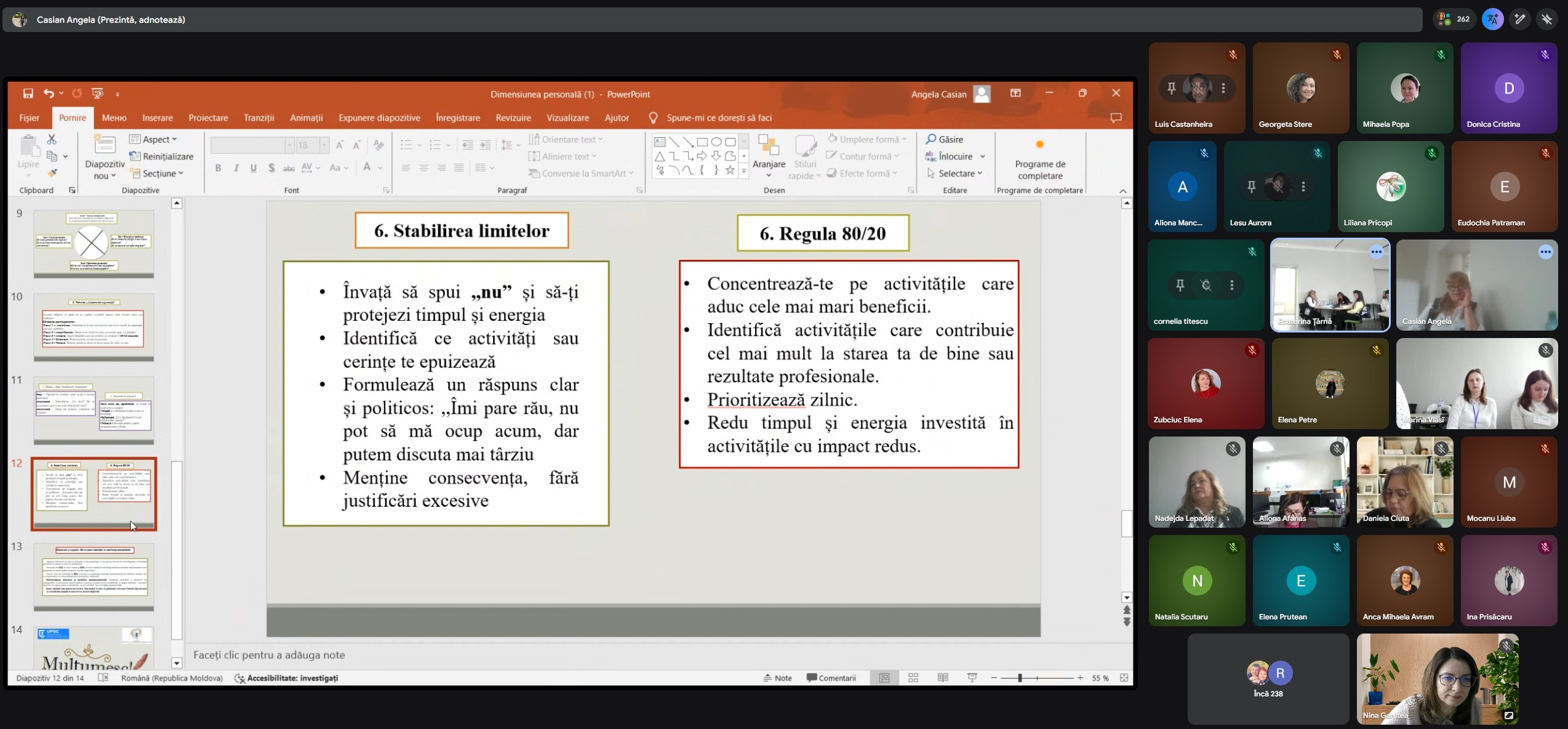Open the Comentarii pane from status bar
Image resolution: width=1568 pixels, height=729 pixels.
(831, 678)
